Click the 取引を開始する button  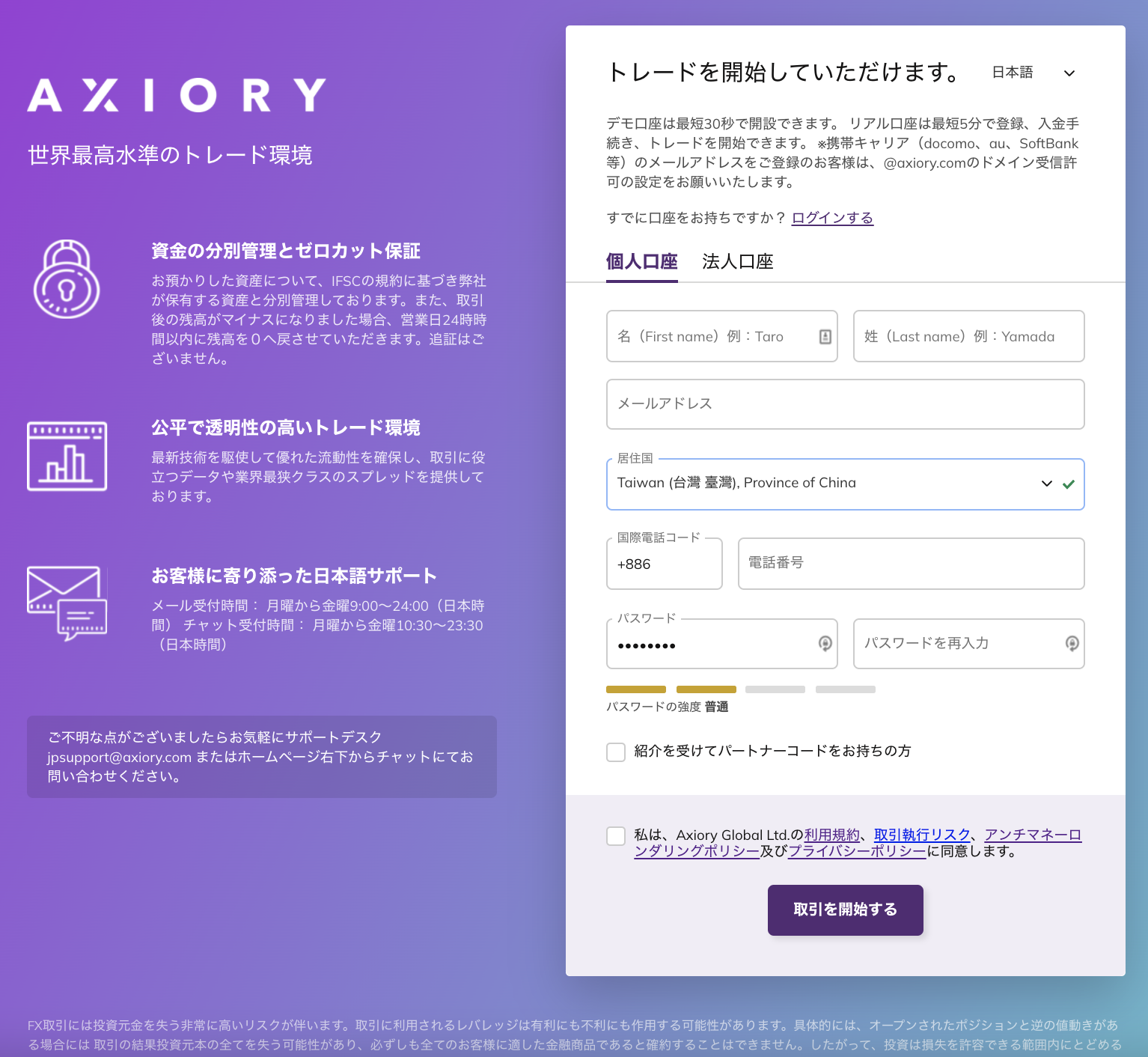pos(845,910)
